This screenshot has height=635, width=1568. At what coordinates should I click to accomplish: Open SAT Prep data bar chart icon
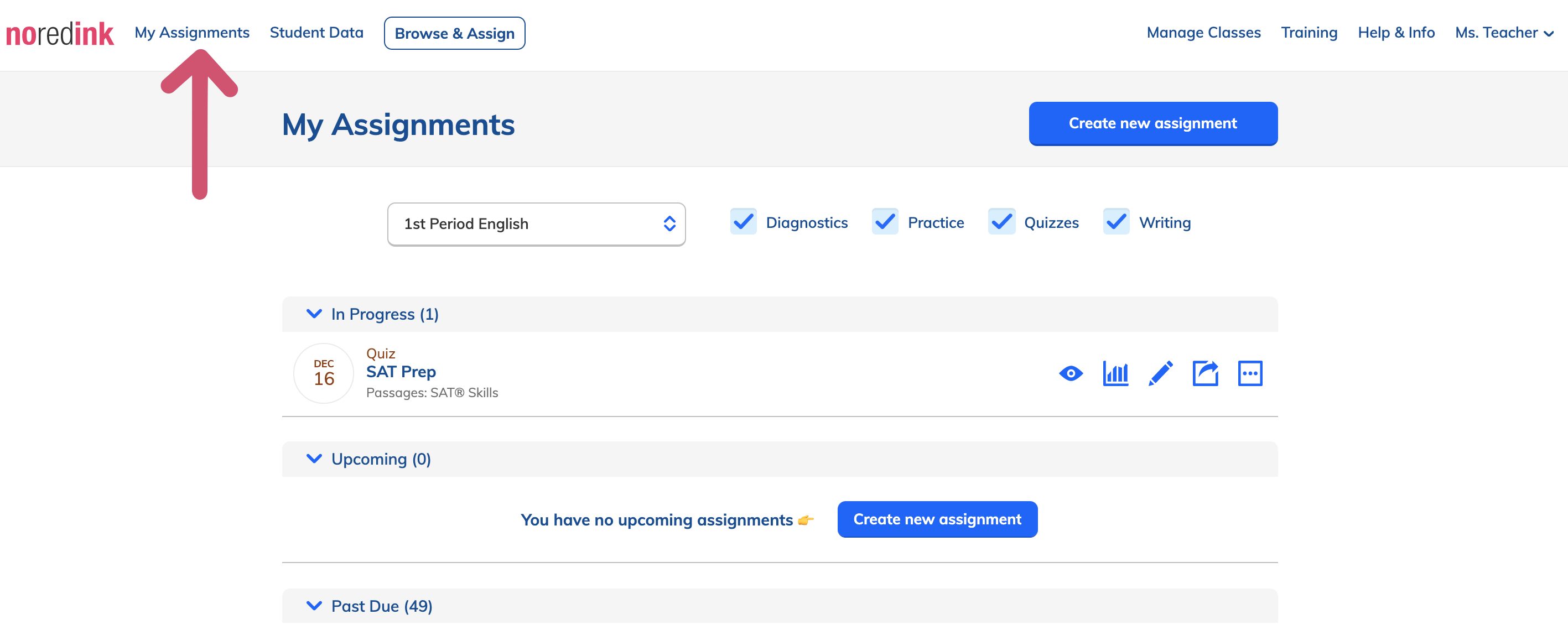[x=1115, y=373]
